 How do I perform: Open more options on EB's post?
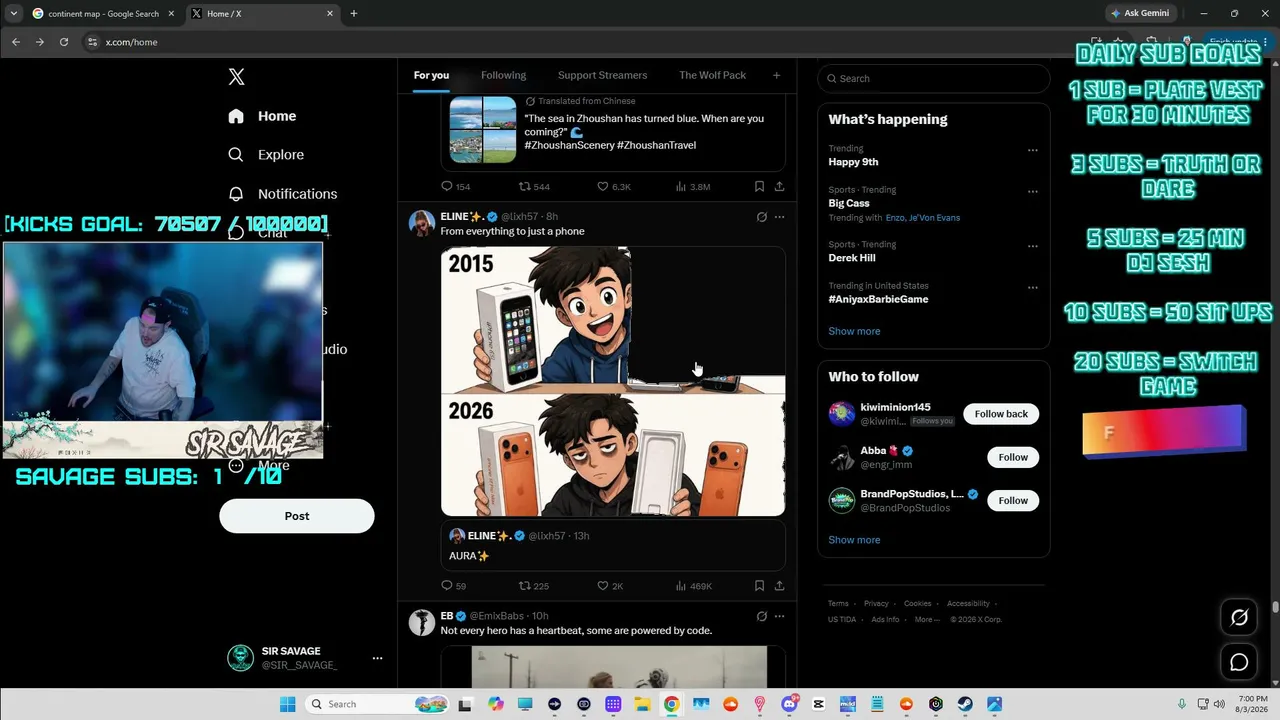click(x=779, y=616)
